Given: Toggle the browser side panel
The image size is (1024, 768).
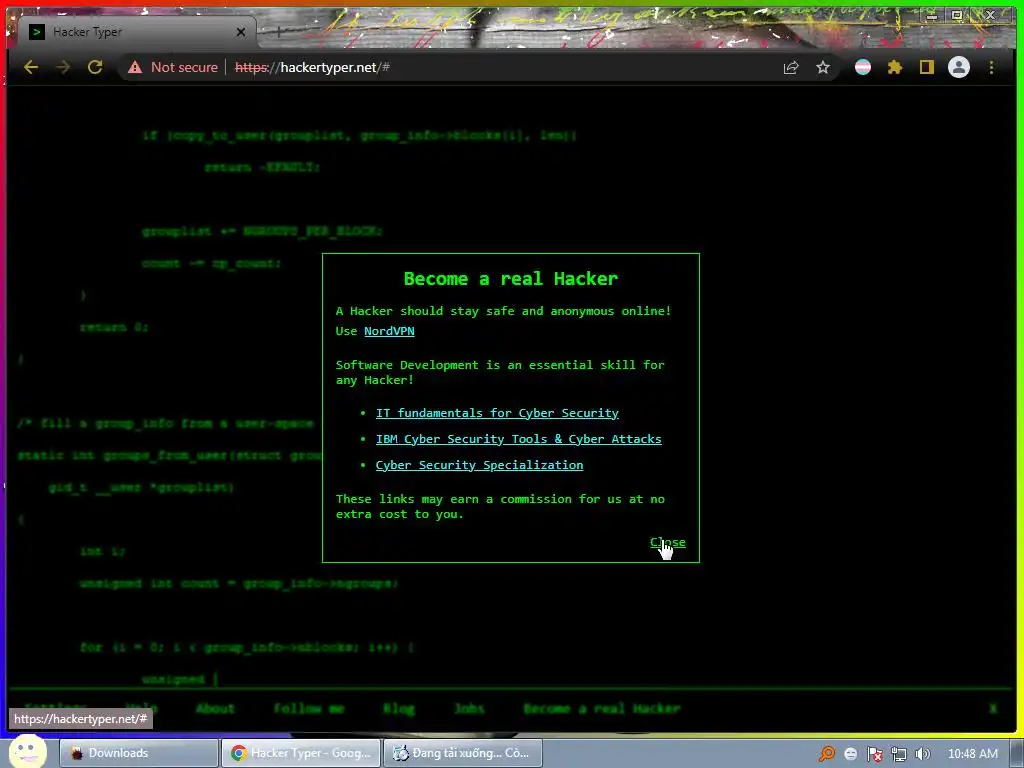Looking at the screenshot, I should pyautogui.click(x=927, y=67).
